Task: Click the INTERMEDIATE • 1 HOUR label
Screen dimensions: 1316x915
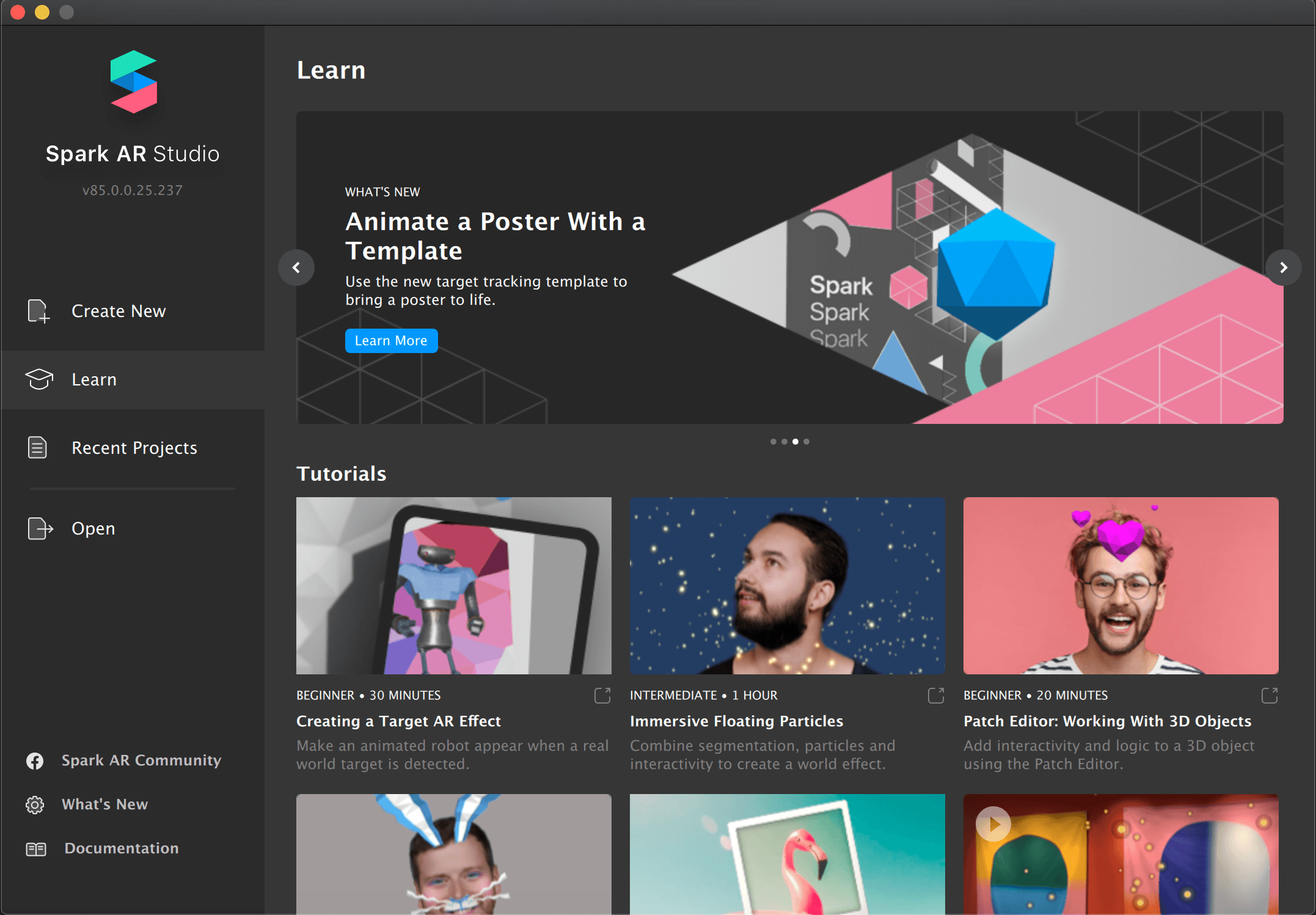Action: [x=704, y=695]
